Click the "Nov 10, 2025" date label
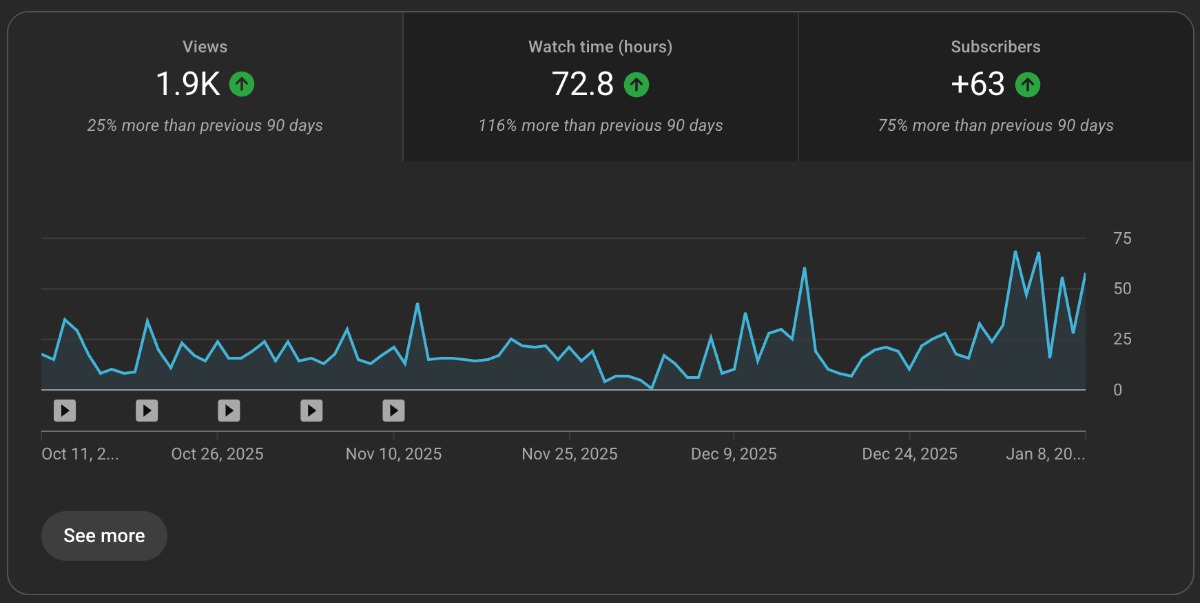 tap(394, 454)
